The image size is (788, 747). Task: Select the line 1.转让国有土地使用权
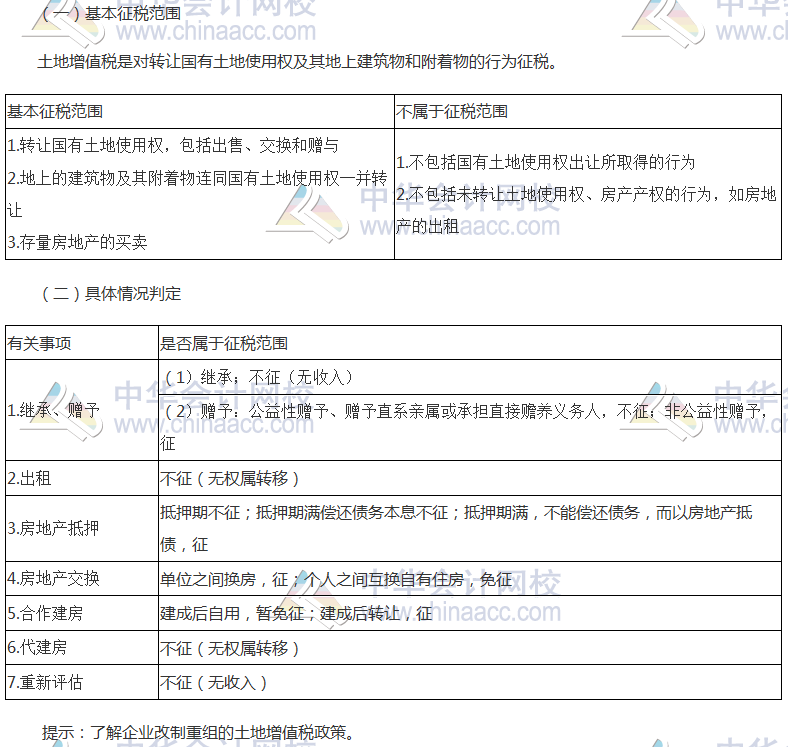[172, 145]
